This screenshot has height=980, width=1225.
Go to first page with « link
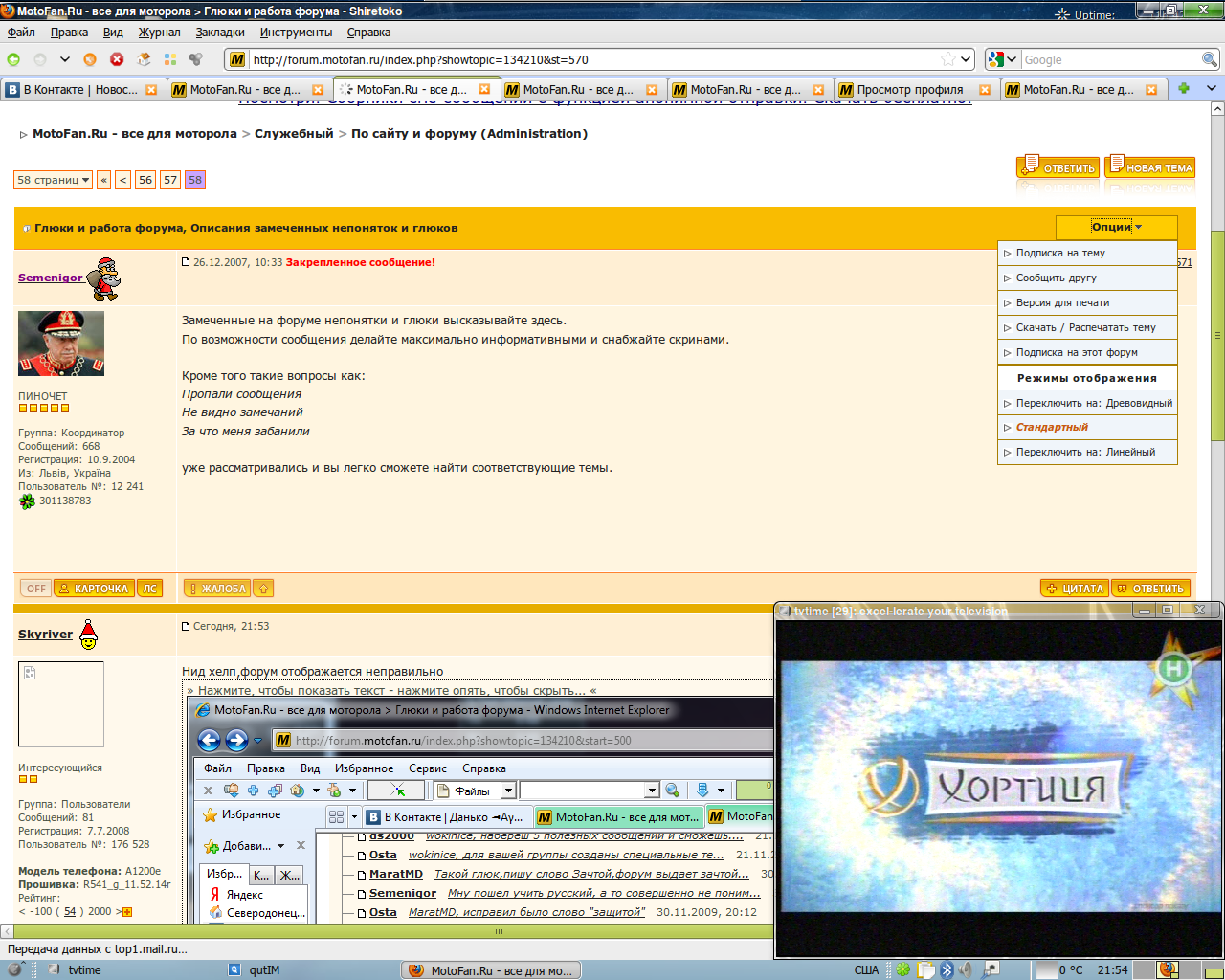pyautogui.click(x=104, y=180)
